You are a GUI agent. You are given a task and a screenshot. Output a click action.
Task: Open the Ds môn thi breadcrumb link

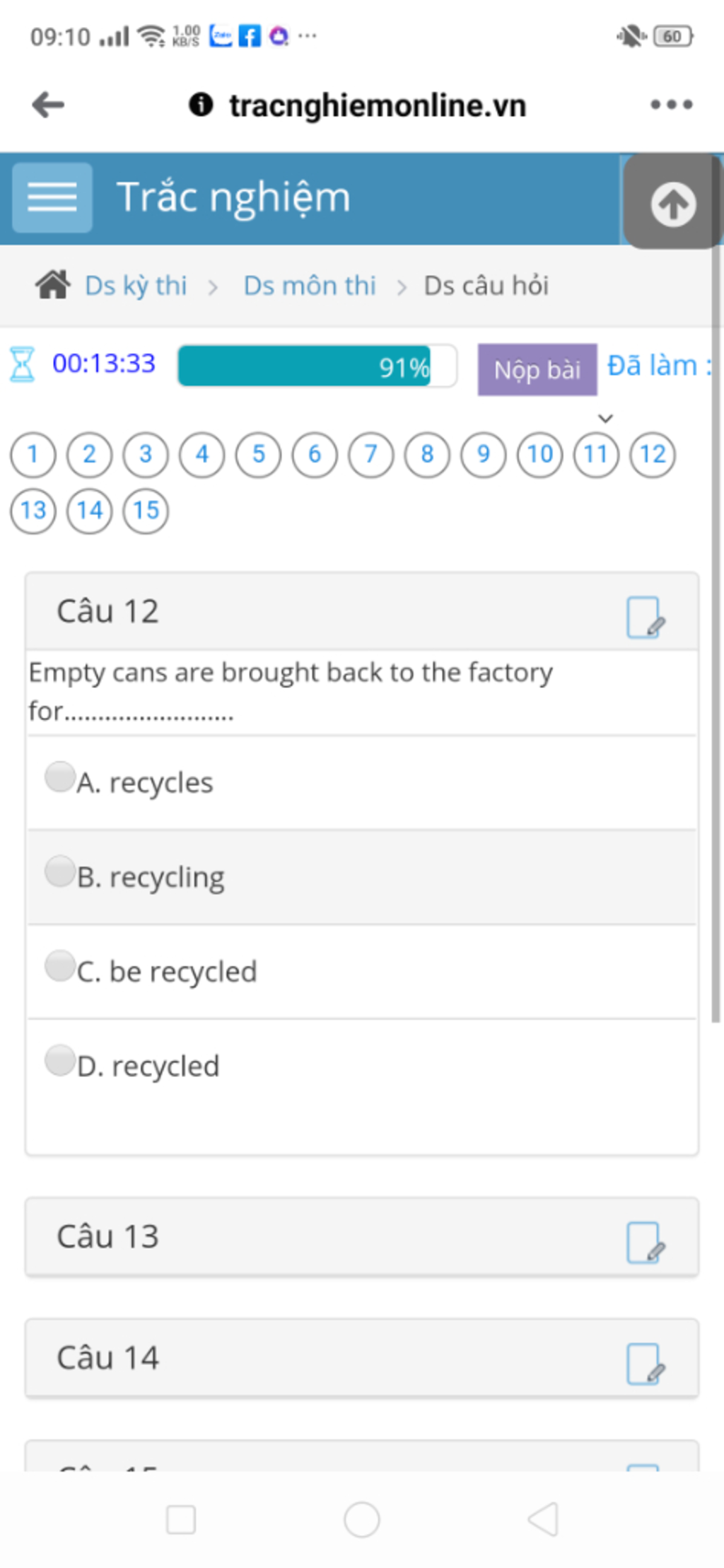point(310,286)
